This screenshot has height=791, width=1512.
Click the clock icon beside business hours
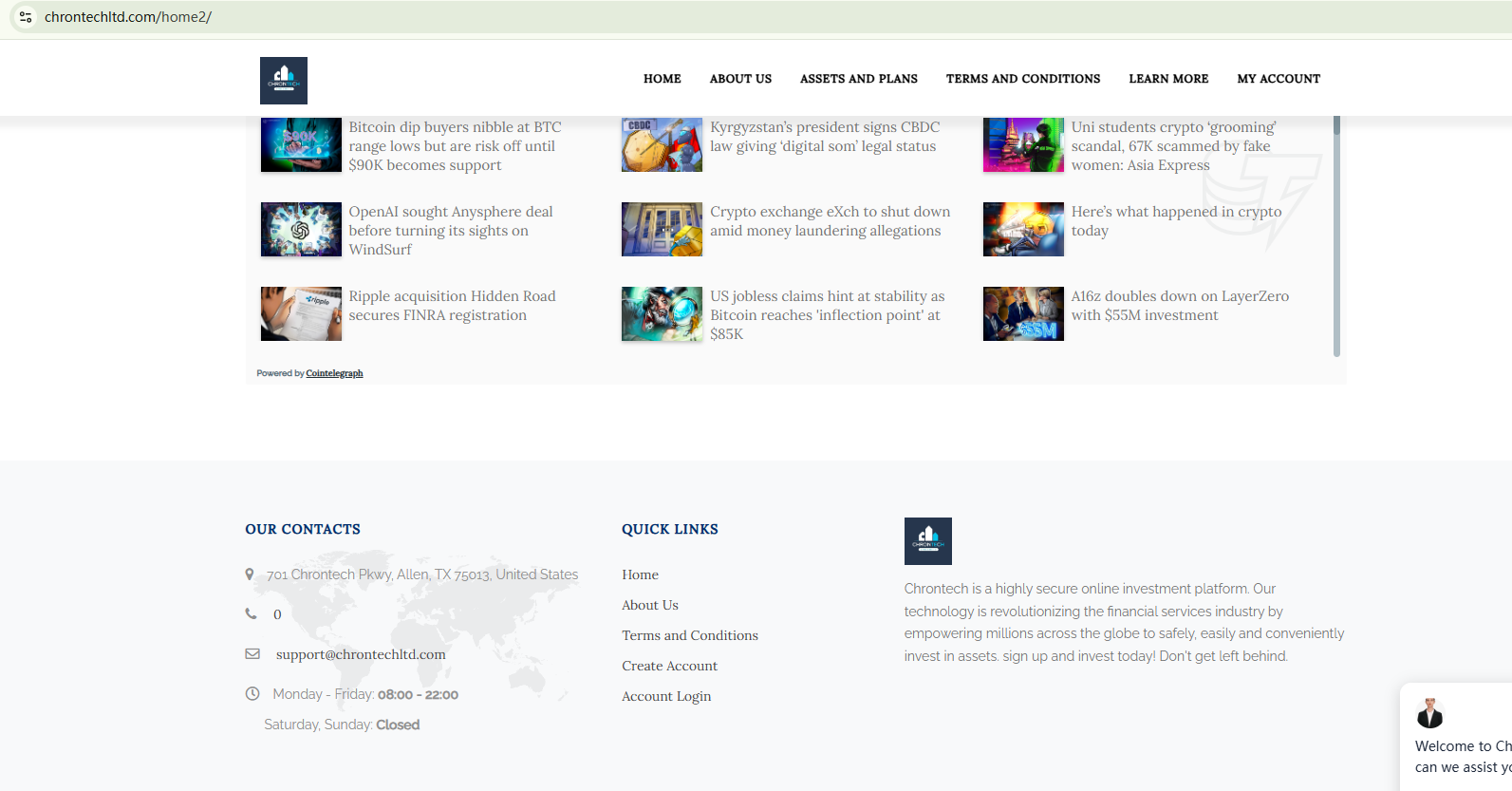point(252,694)
